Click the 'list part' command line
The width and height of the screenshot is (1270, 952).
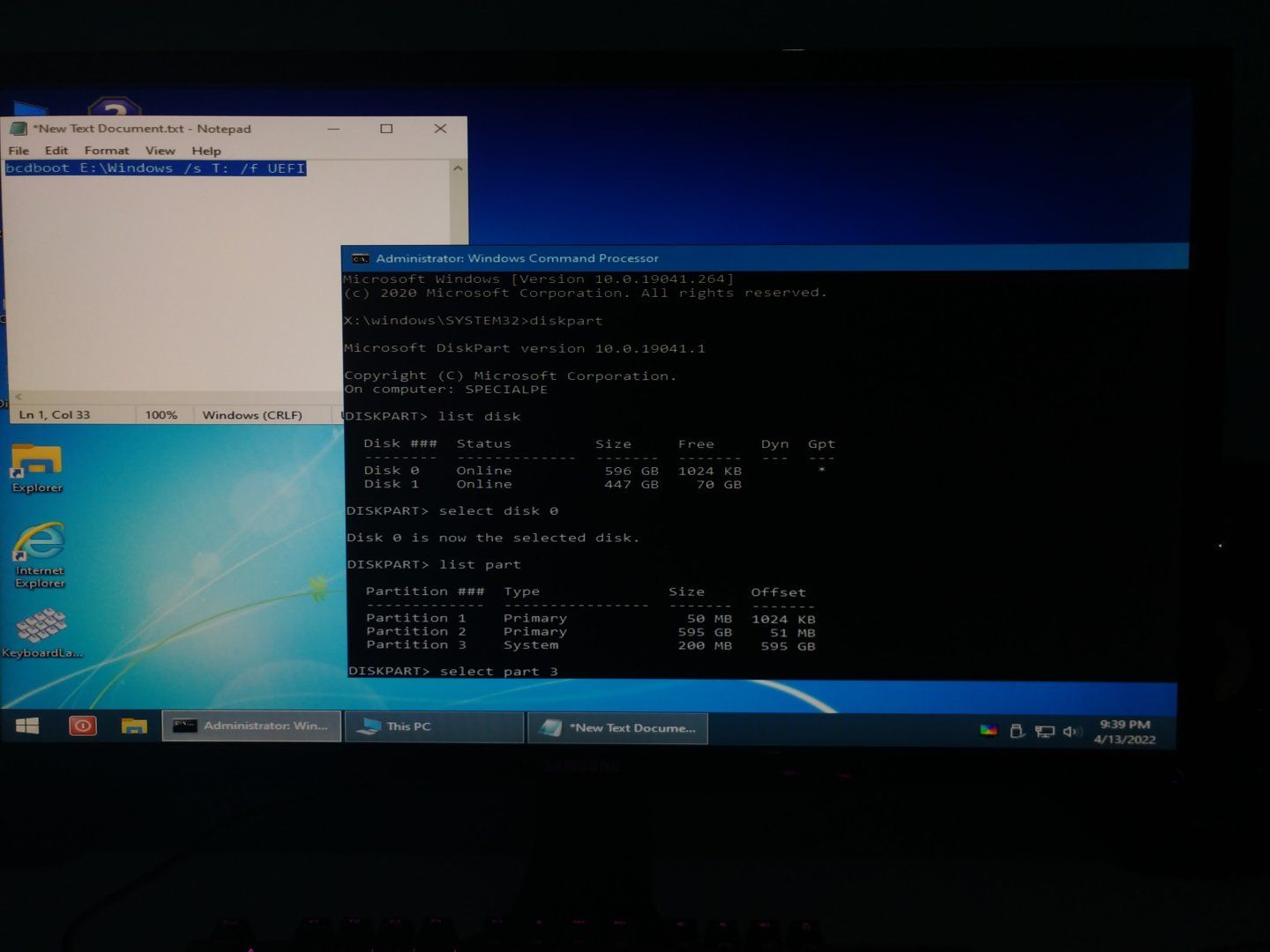click(434, 564)
